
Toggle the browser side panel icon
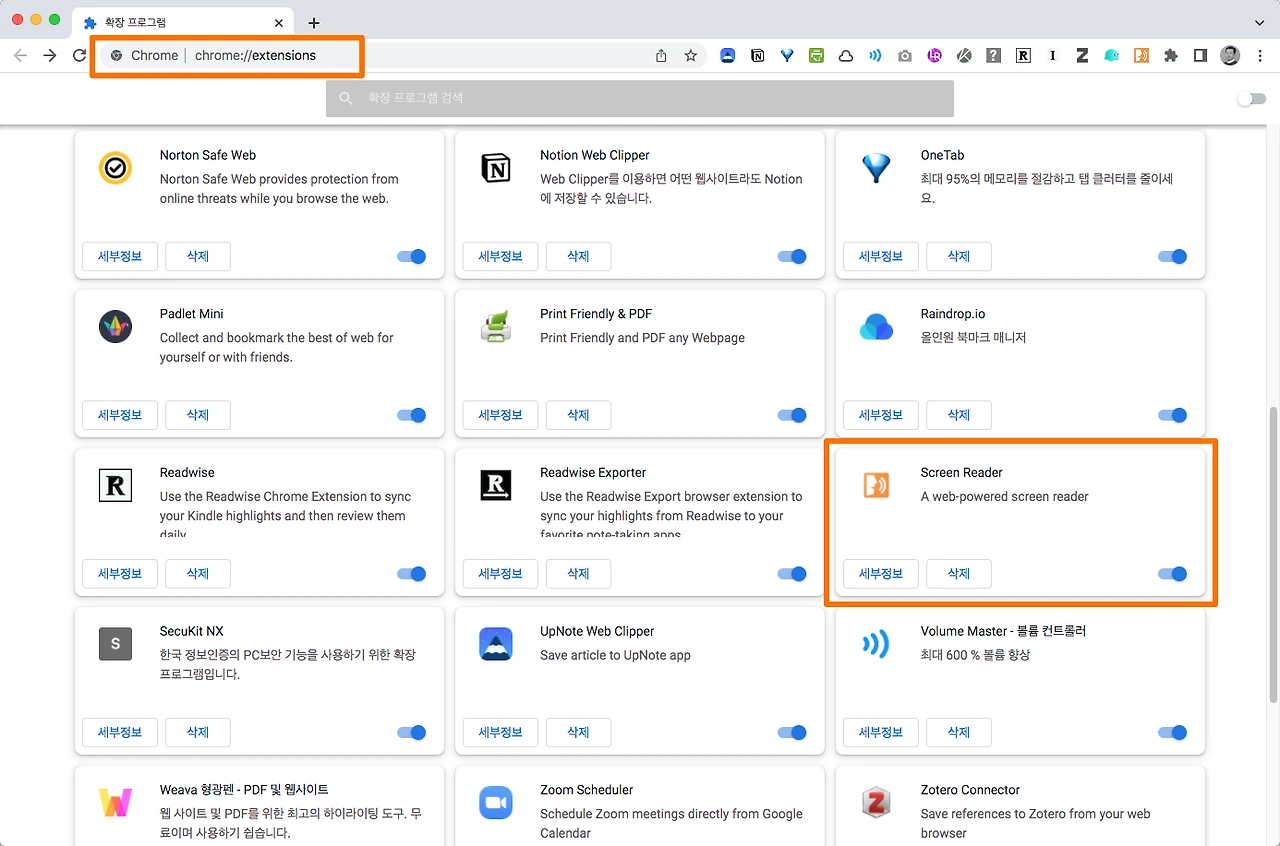click(1201, 56)
